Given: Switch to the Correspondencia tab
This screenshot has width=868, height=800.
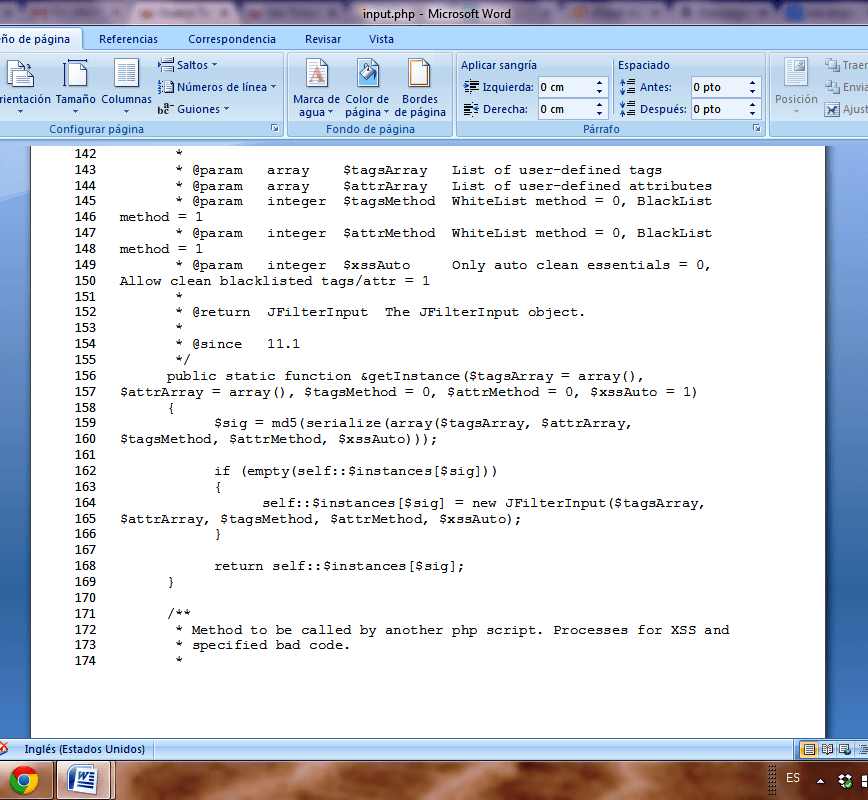Looking at the screenshot, I should (232, 39).
